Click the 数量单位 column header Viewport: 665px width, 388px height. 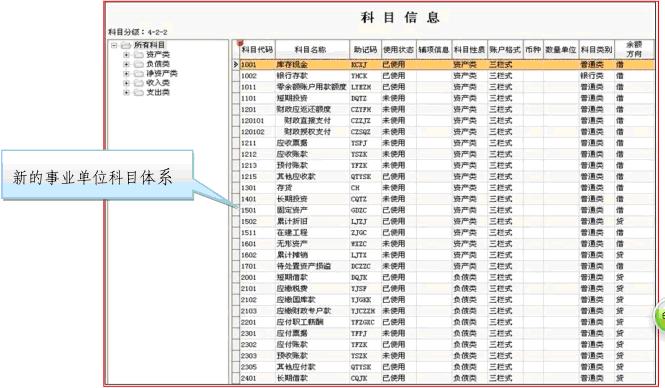click(561, 50)
